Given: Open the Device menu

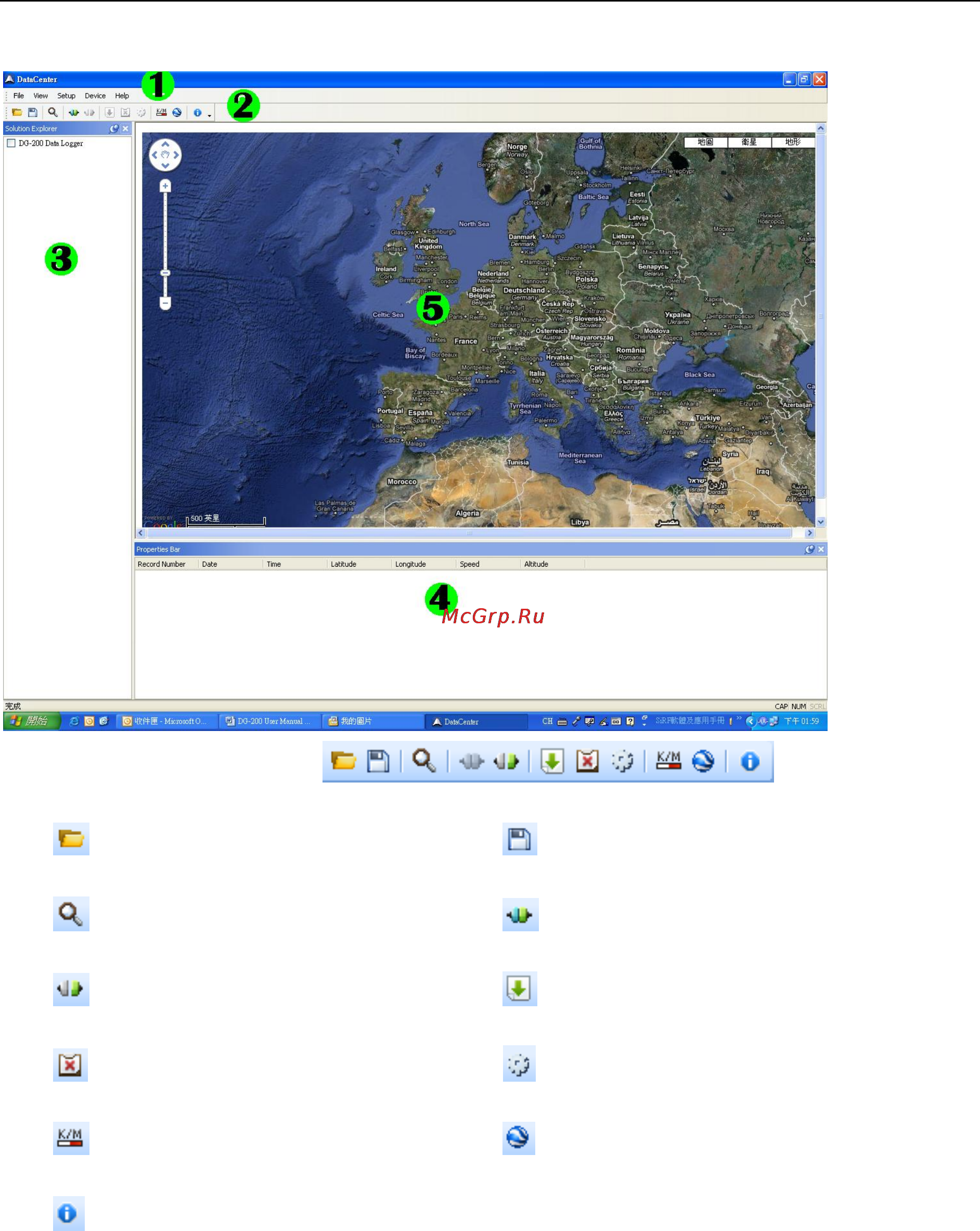Looking at the screenshot, I should [95, 96].
